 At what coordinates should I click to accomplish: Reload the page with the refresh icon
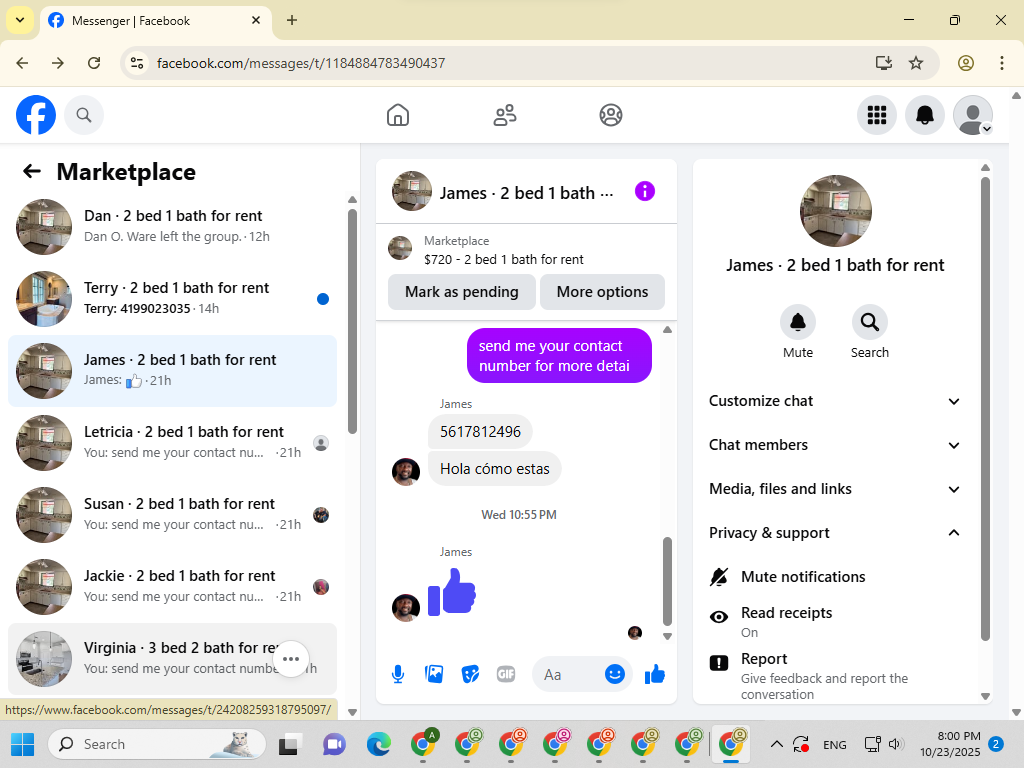[x=94, y=63]
